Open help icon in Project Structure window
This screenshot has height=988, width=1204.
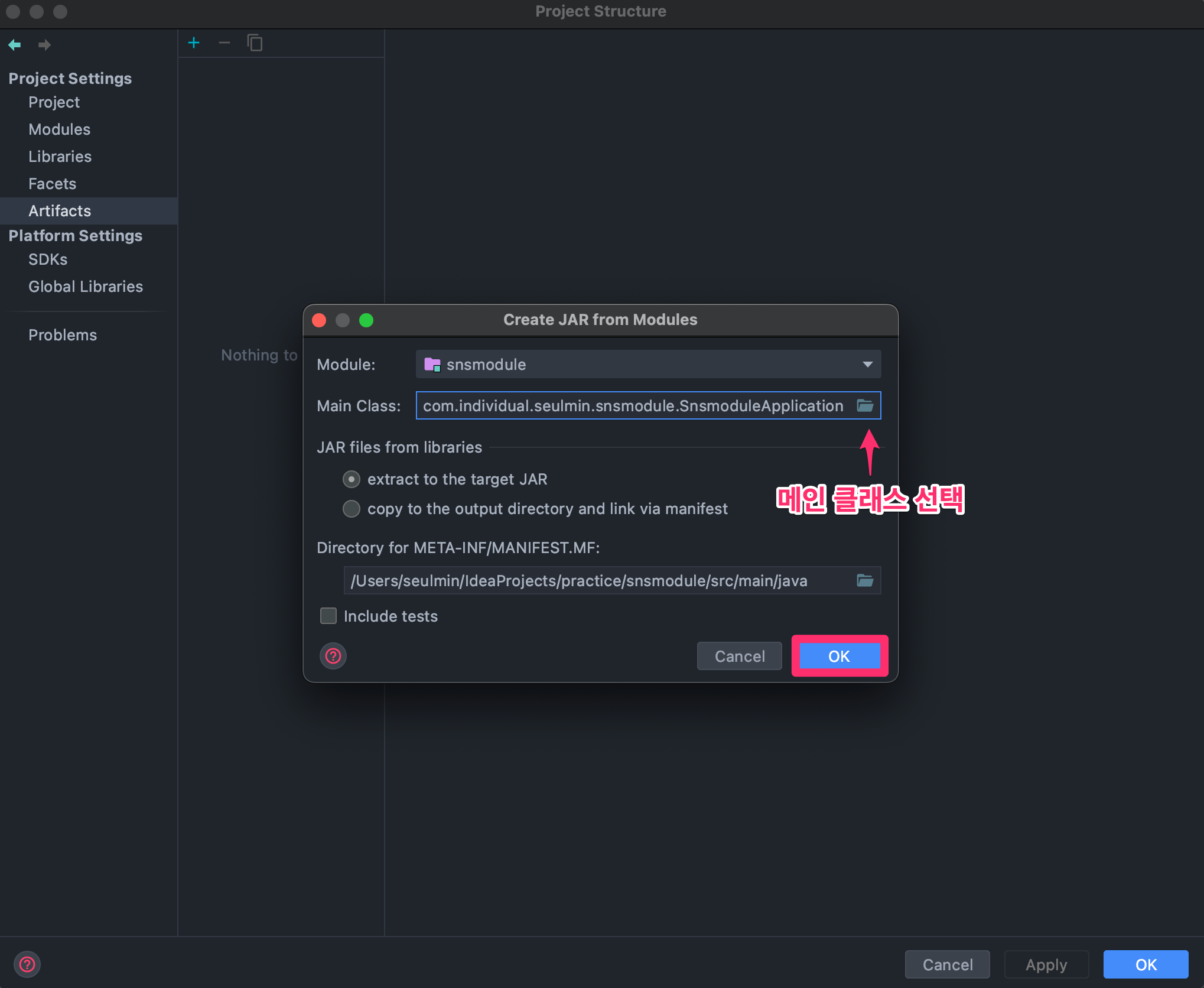27,964
